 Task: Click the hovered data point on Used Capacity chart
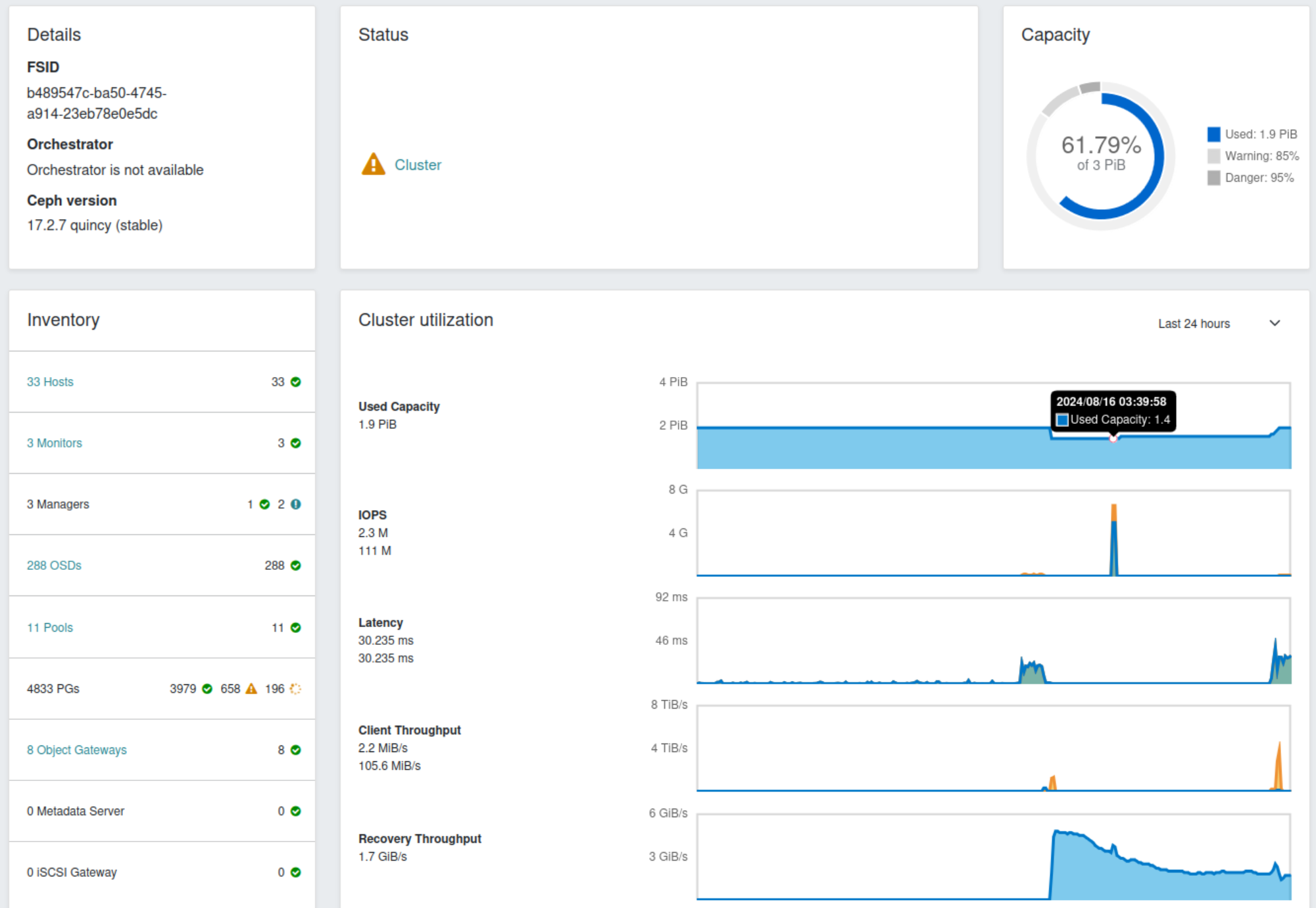1113,438
